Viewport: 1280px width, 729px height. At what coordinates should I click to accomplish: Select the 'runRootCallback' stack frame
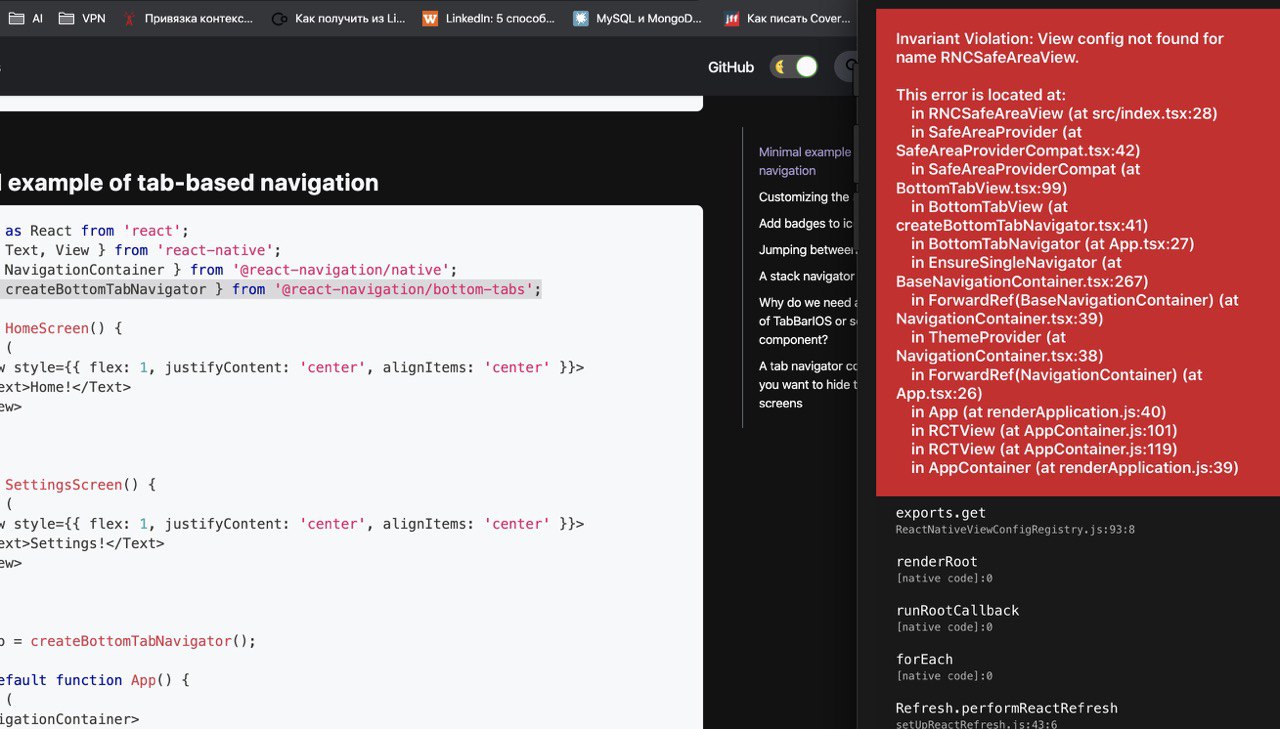[957, 618]
